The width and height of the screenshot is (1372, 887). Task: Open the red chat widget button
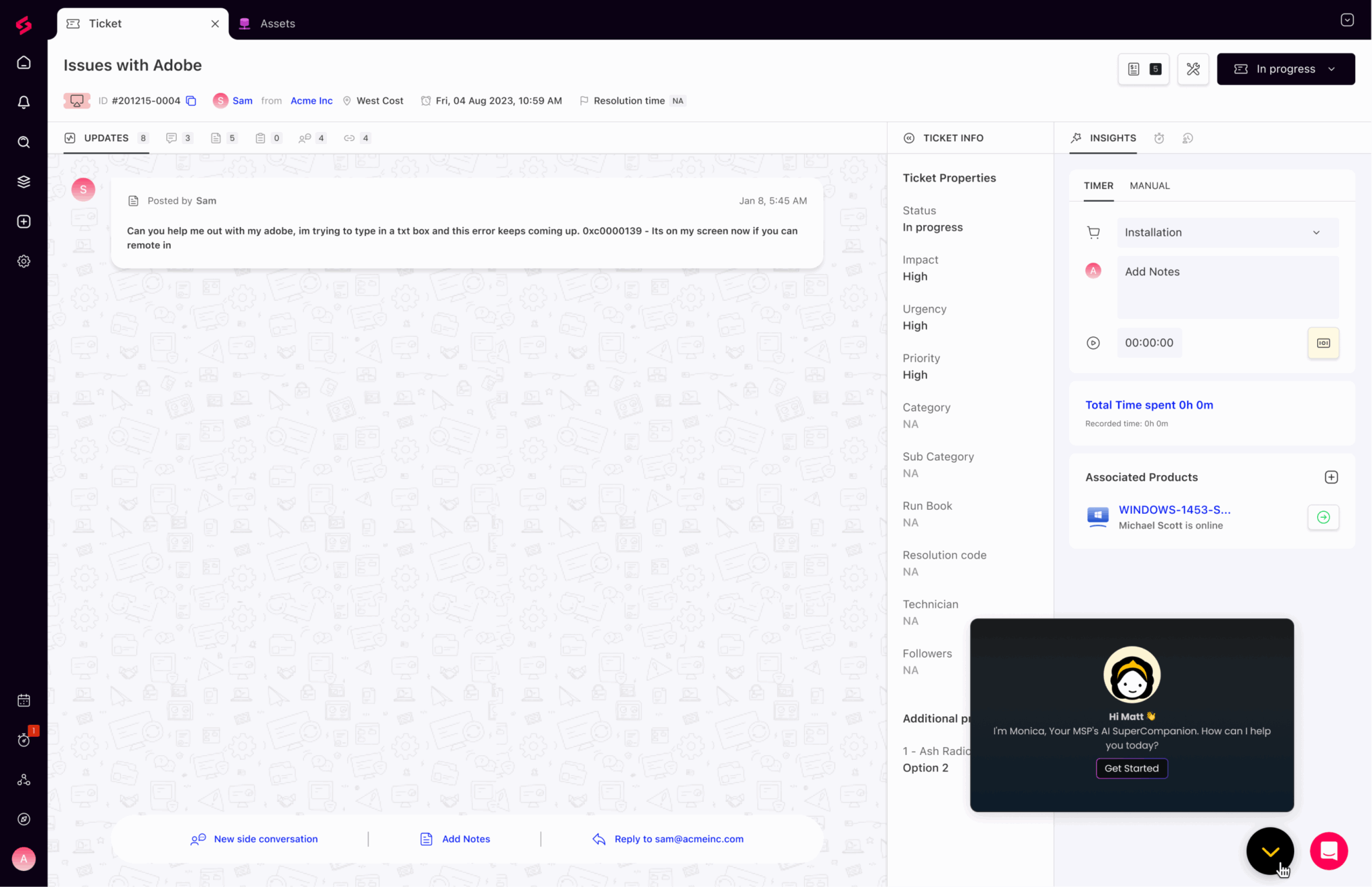click(1329, 851)
